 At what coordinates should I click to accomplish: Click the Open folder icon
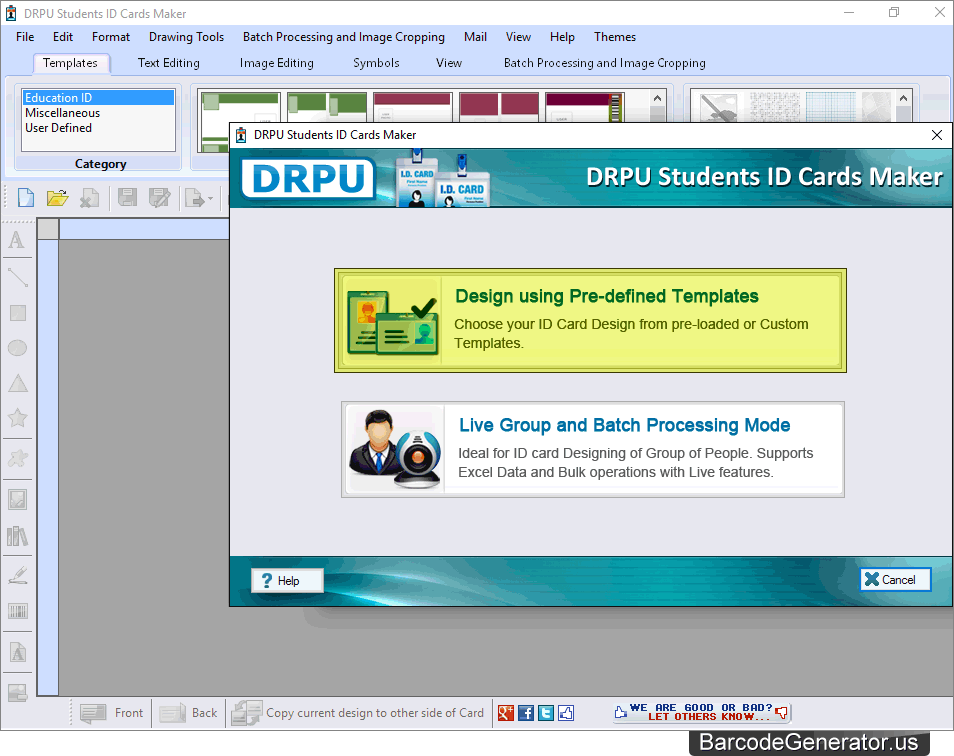[x=57, y=198]
